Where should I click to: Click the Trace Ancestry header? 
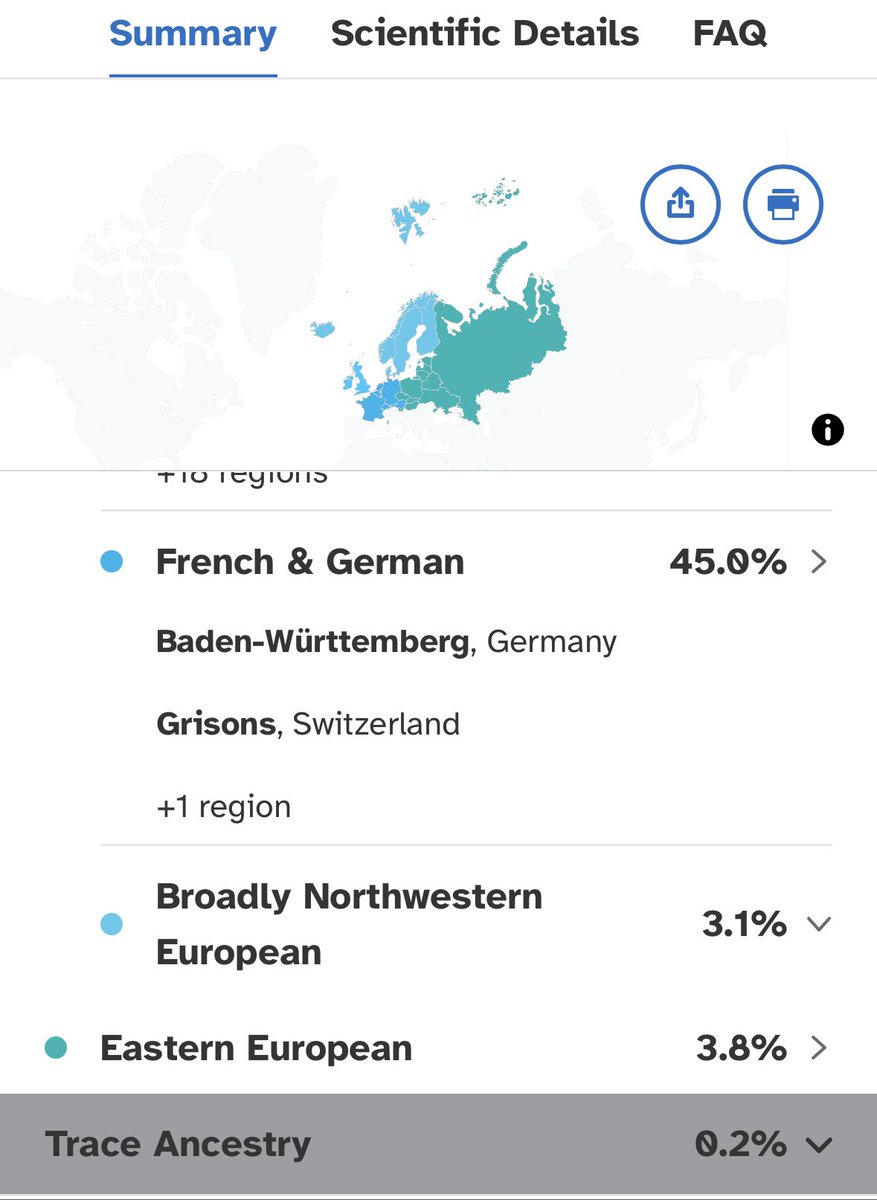click(x=178, y=1144)
